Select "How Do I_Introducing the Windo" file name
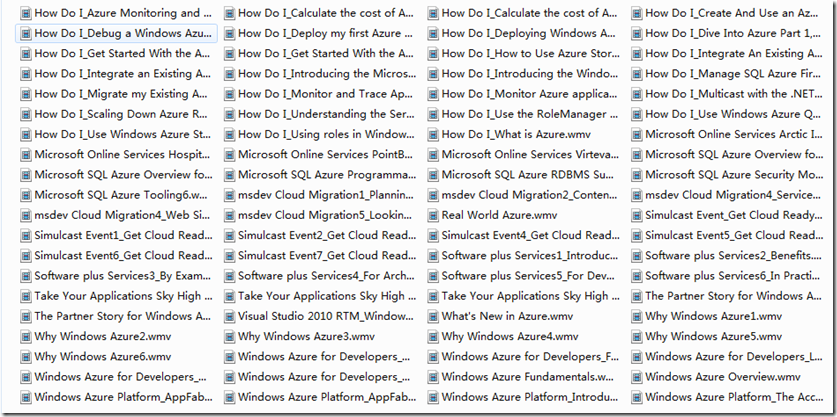Screen dimensions: 837x417 click(x=530, y=74)
